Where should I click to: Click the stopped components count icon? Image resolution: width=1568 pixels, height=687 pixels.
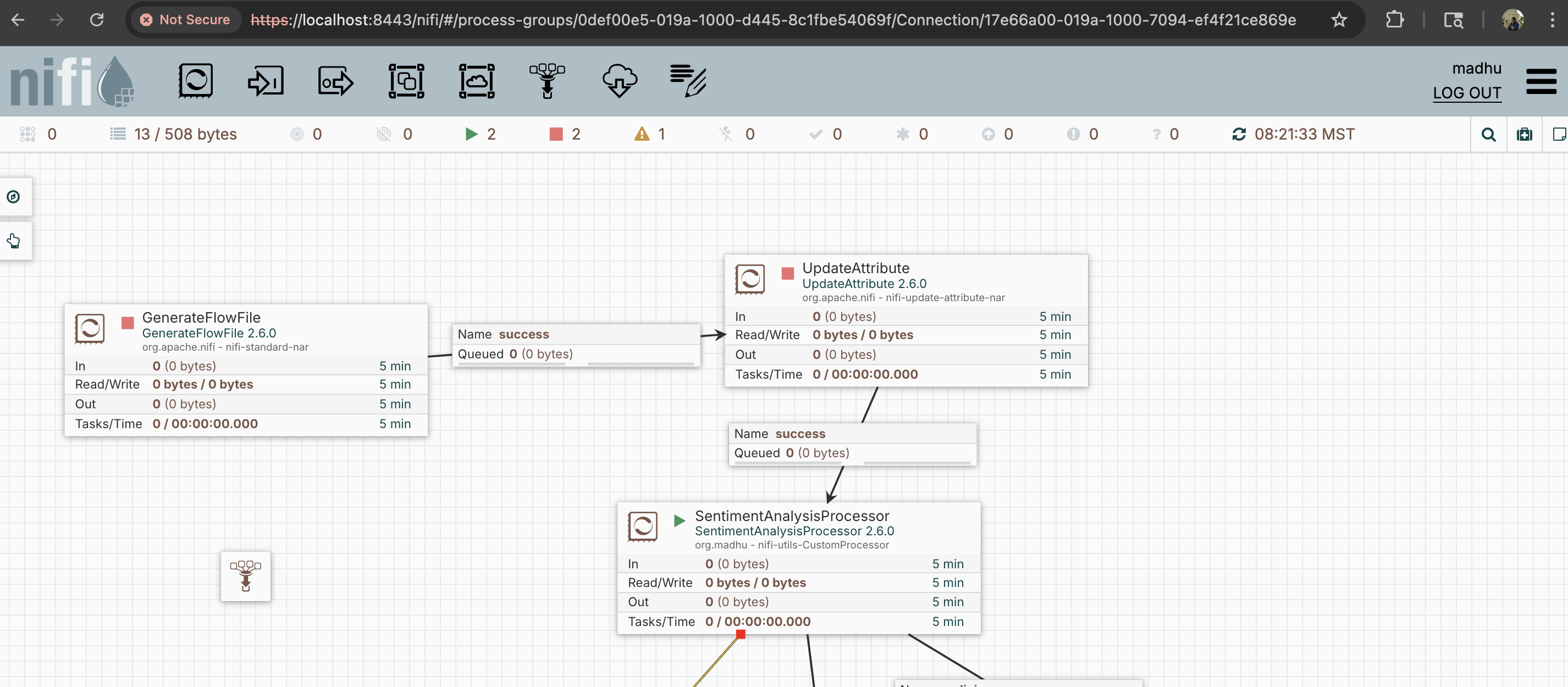click(x=556, y=134)
